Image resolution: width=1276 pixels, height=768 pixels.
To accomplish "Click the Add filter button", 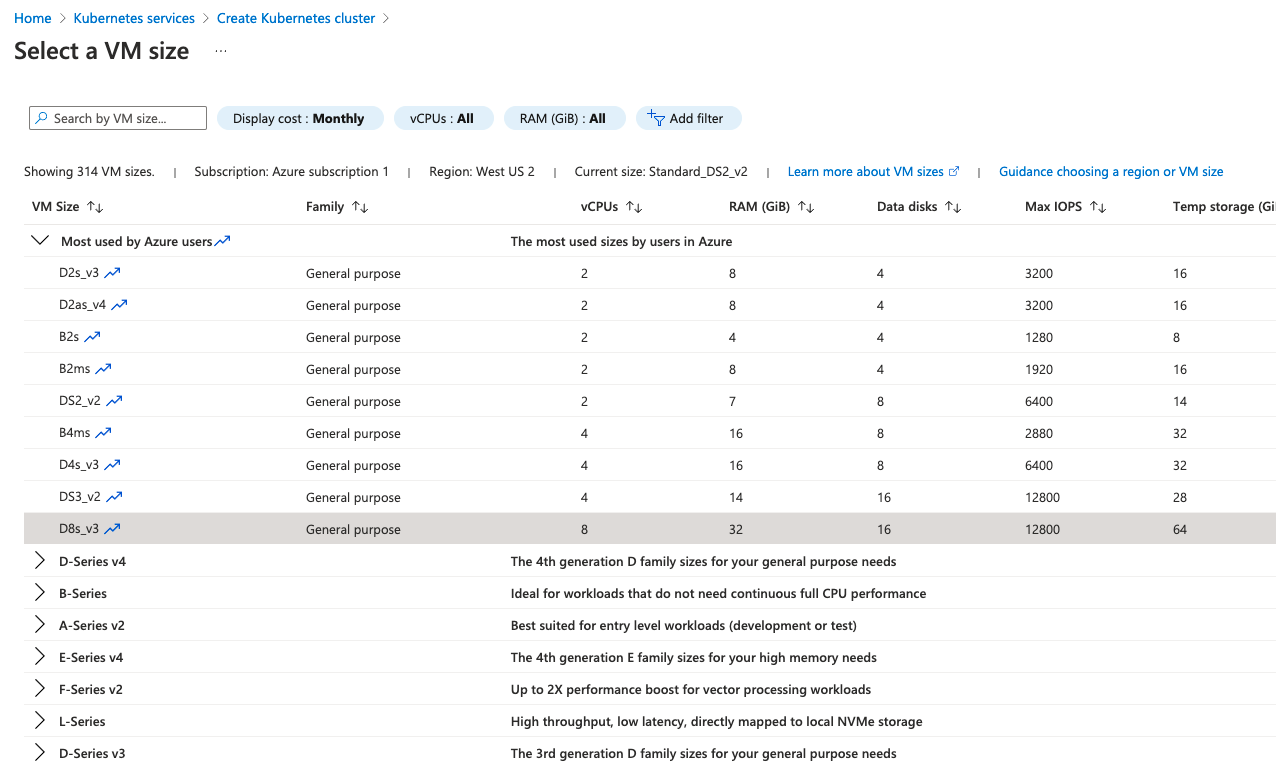I will (x=688, y=118).
